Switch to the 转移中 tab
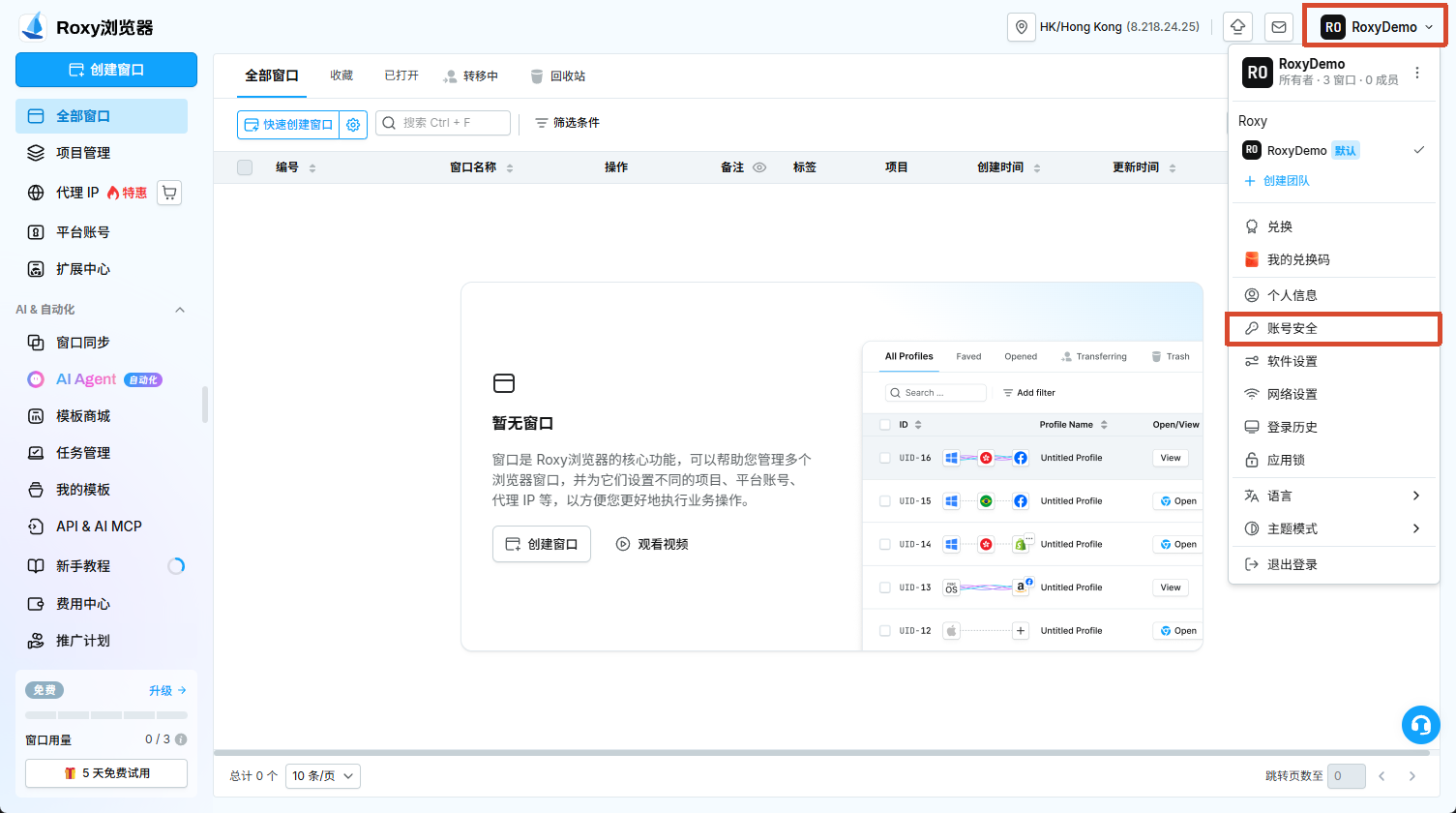The width and height of the screenshot is (1456, 813). [x=470, y=76]
